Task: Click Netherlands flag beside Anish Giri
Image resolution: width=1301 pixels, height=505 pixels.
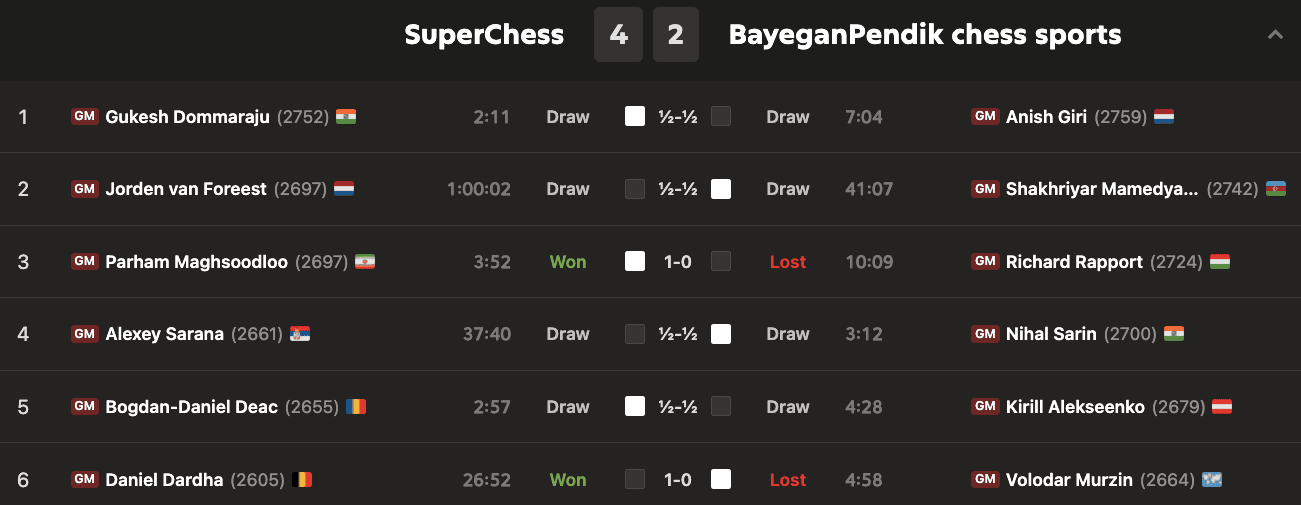Action: 1164,117
